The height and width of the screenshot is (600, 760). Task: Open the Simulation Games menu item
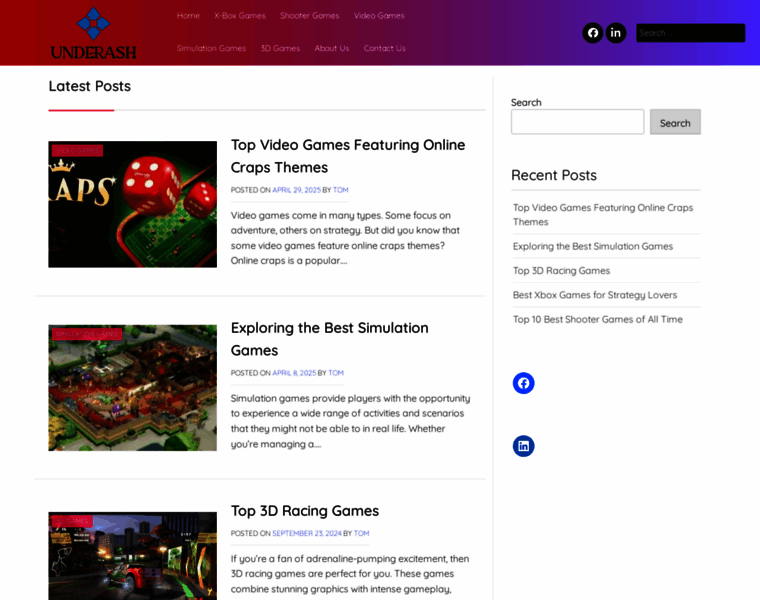pyautogui.click(x=211, y=48)
